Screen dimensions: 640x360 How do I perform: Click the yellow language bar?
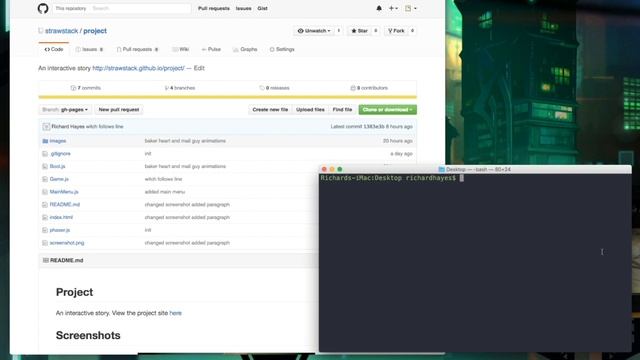pos(227,97)
